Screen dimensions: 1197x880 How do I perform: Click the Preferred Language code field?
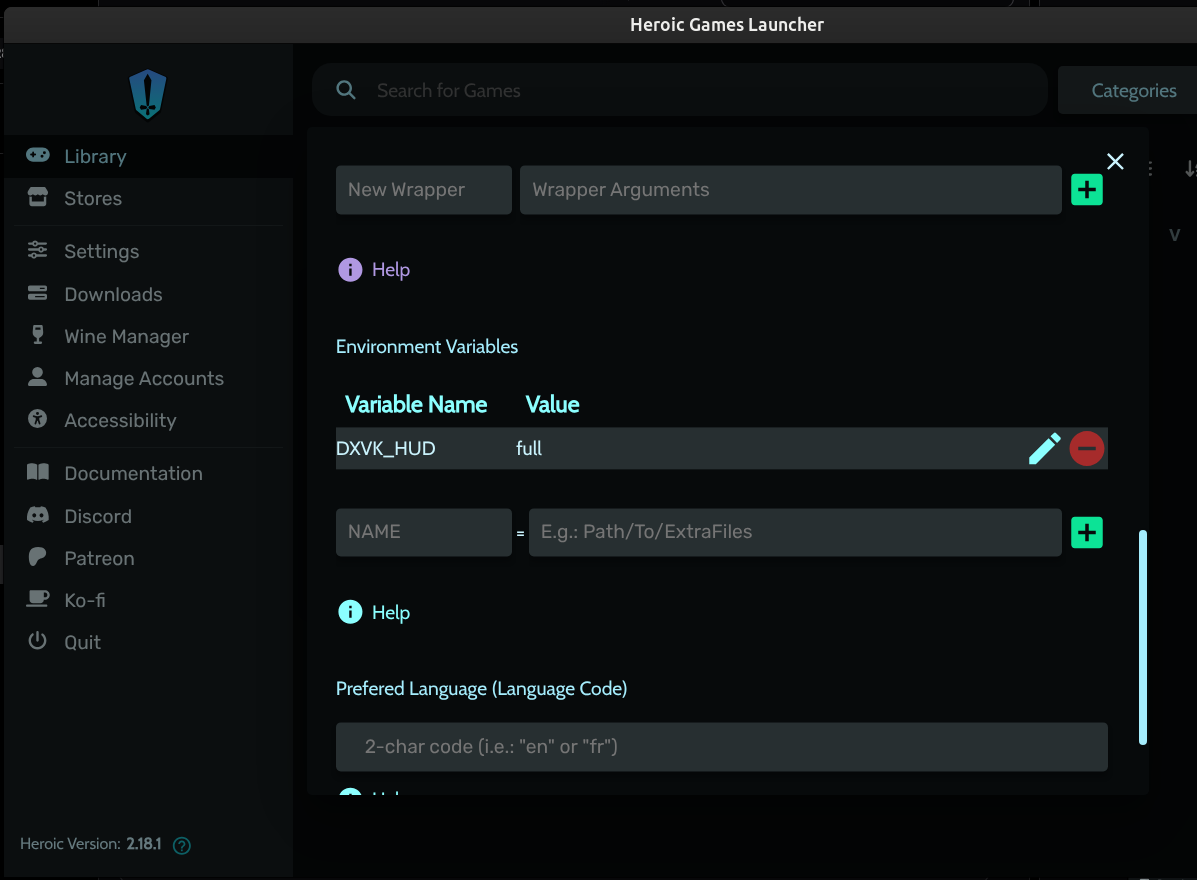point(721,746)
